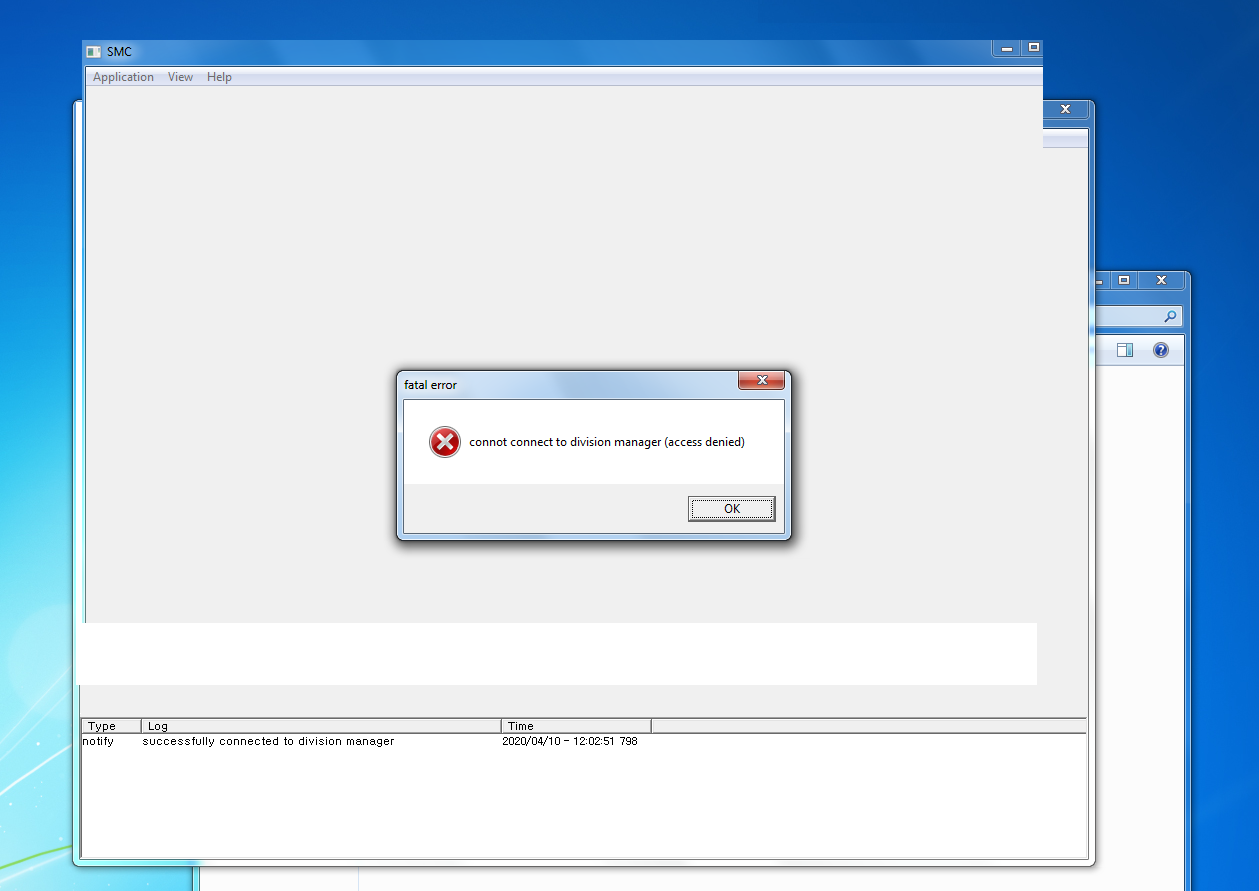Click the red error icon in dialog
This screenshot has width=1259, height=891.
tap(444, 442)
